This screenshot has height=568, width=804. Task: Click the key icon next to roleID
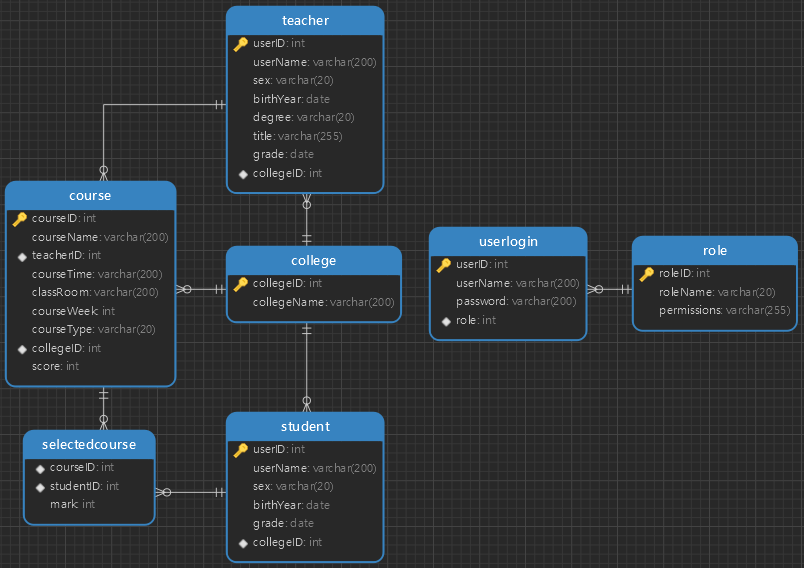[647, 274]
